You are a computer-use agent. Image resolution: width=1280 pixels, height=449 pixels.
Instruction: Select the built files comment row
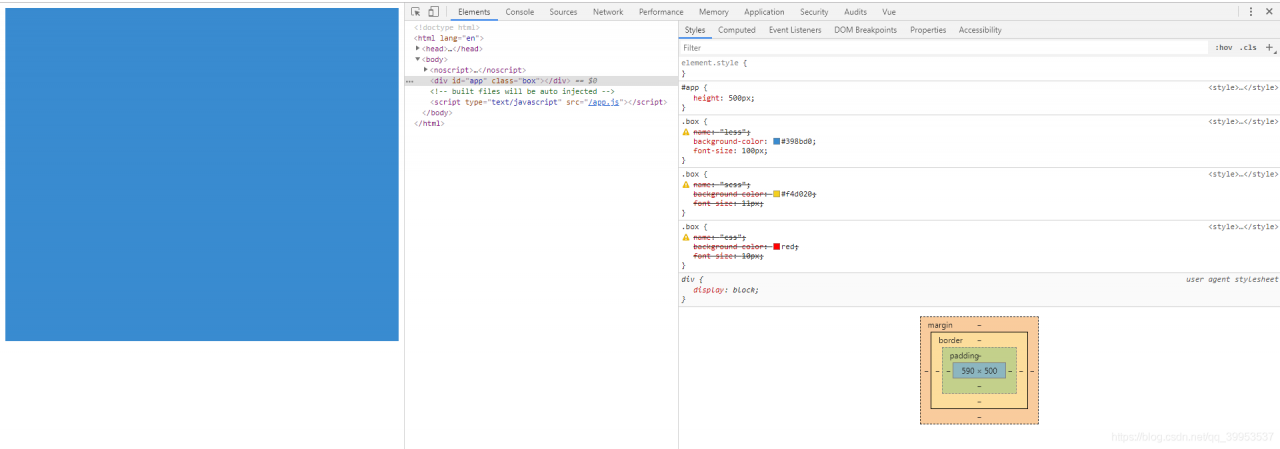tap(522, 91)
